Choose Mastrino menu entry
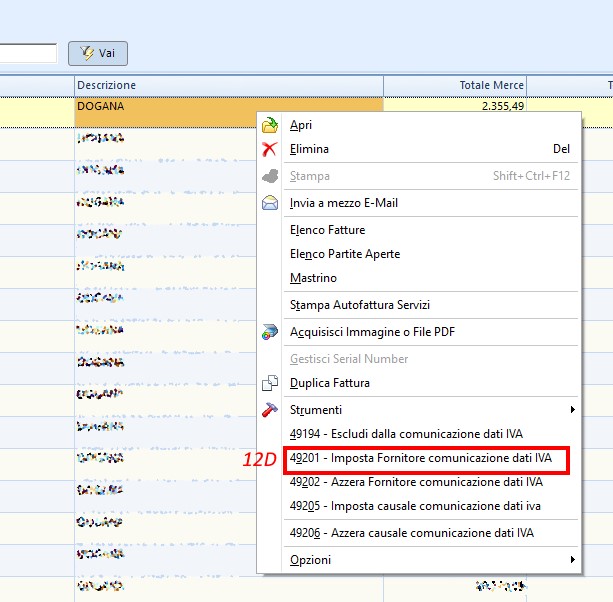 pos(313,278)
